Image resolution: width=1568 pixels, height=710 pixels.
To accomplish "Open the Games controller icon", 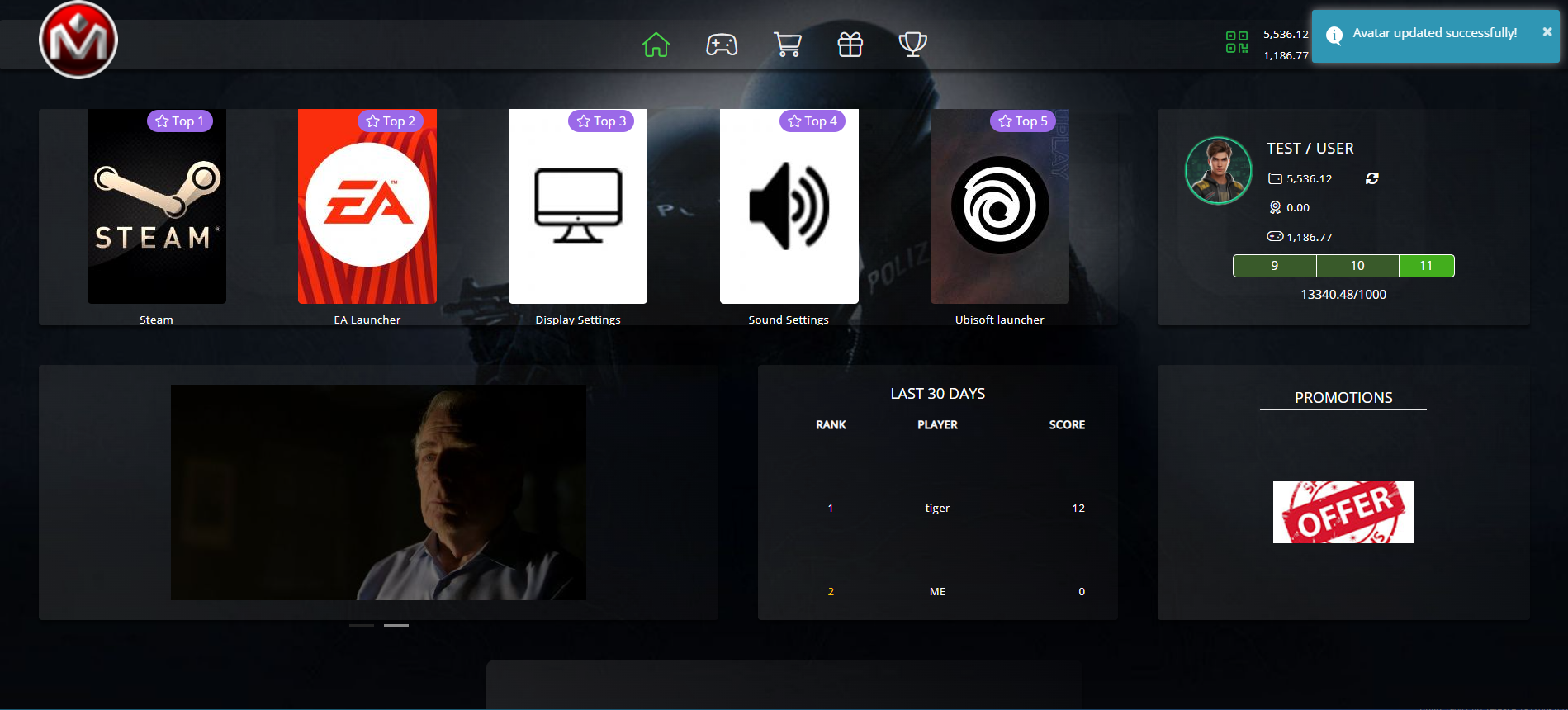I will 722,45.
